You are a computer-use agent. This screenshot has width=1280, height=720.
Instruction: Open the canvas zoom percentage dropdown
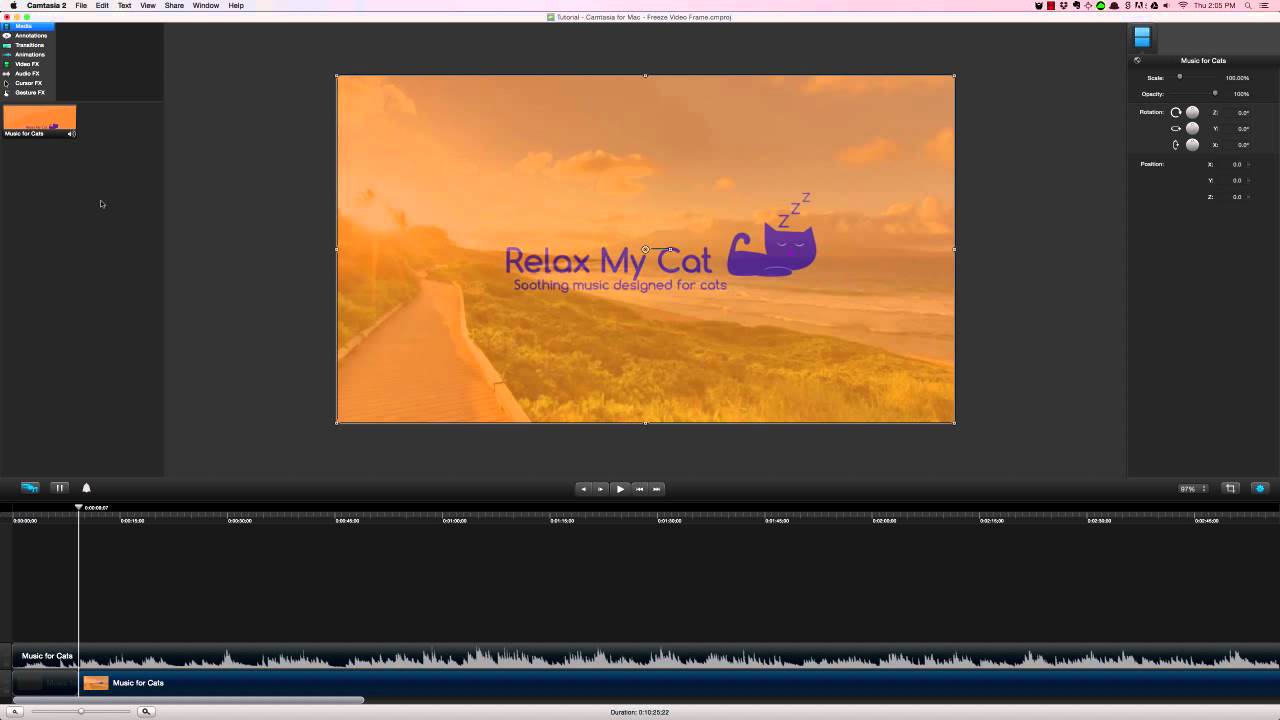[x=1193, y=489]
